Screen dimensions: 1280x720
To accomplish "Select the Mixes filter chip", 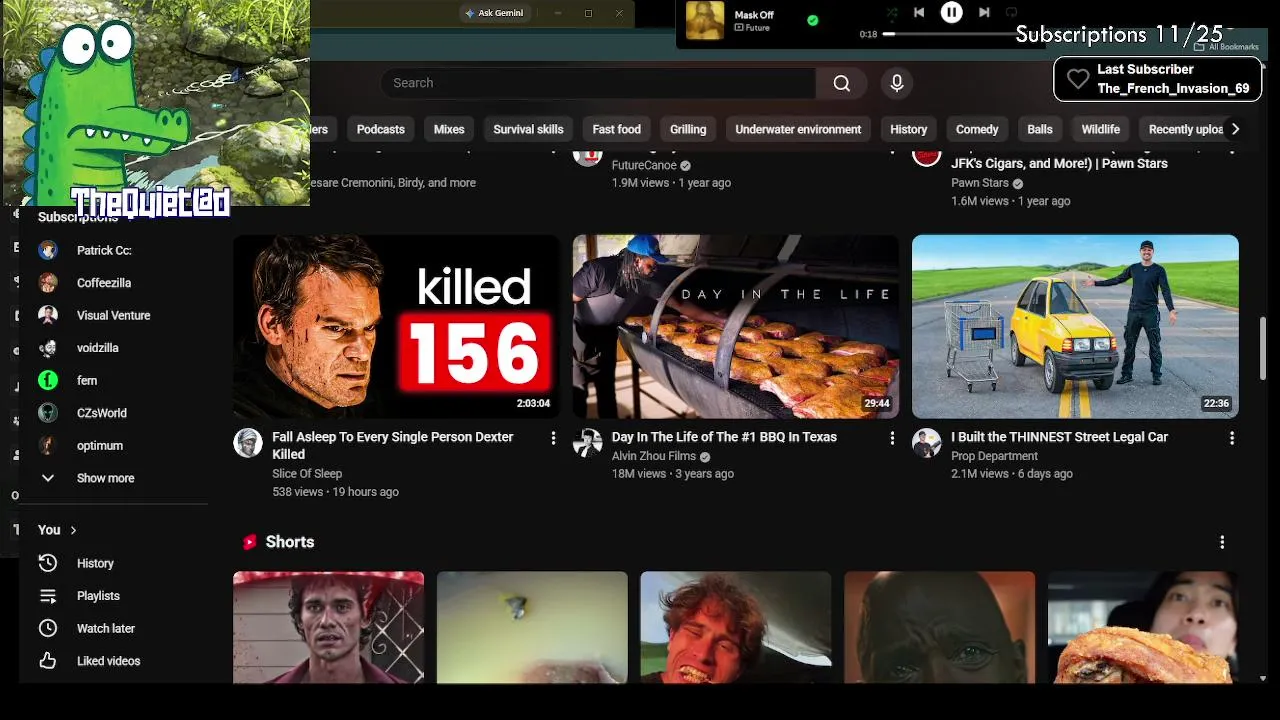I will [449, 129].
